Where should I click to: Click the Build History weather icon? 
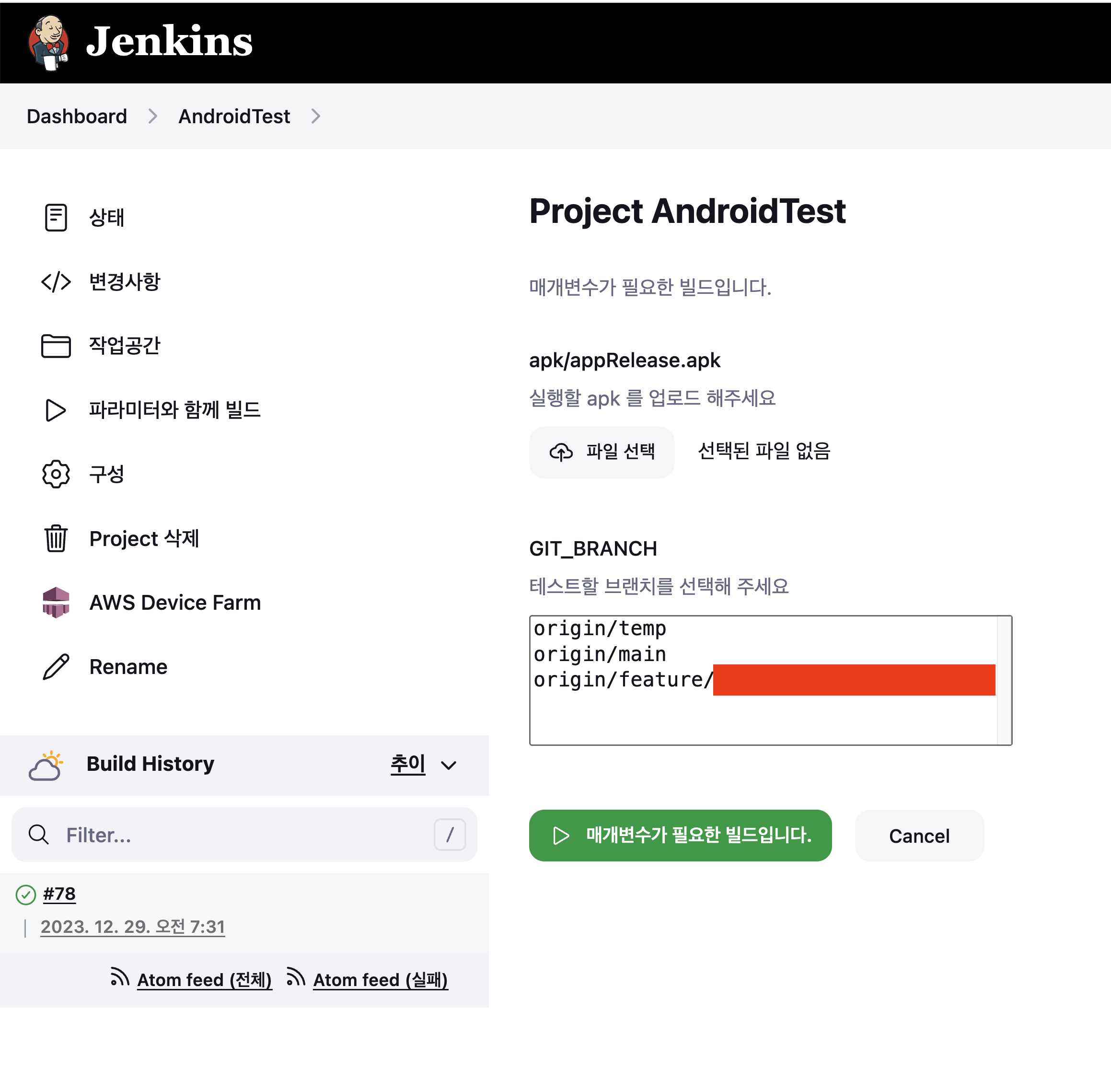tap(46, 765)
